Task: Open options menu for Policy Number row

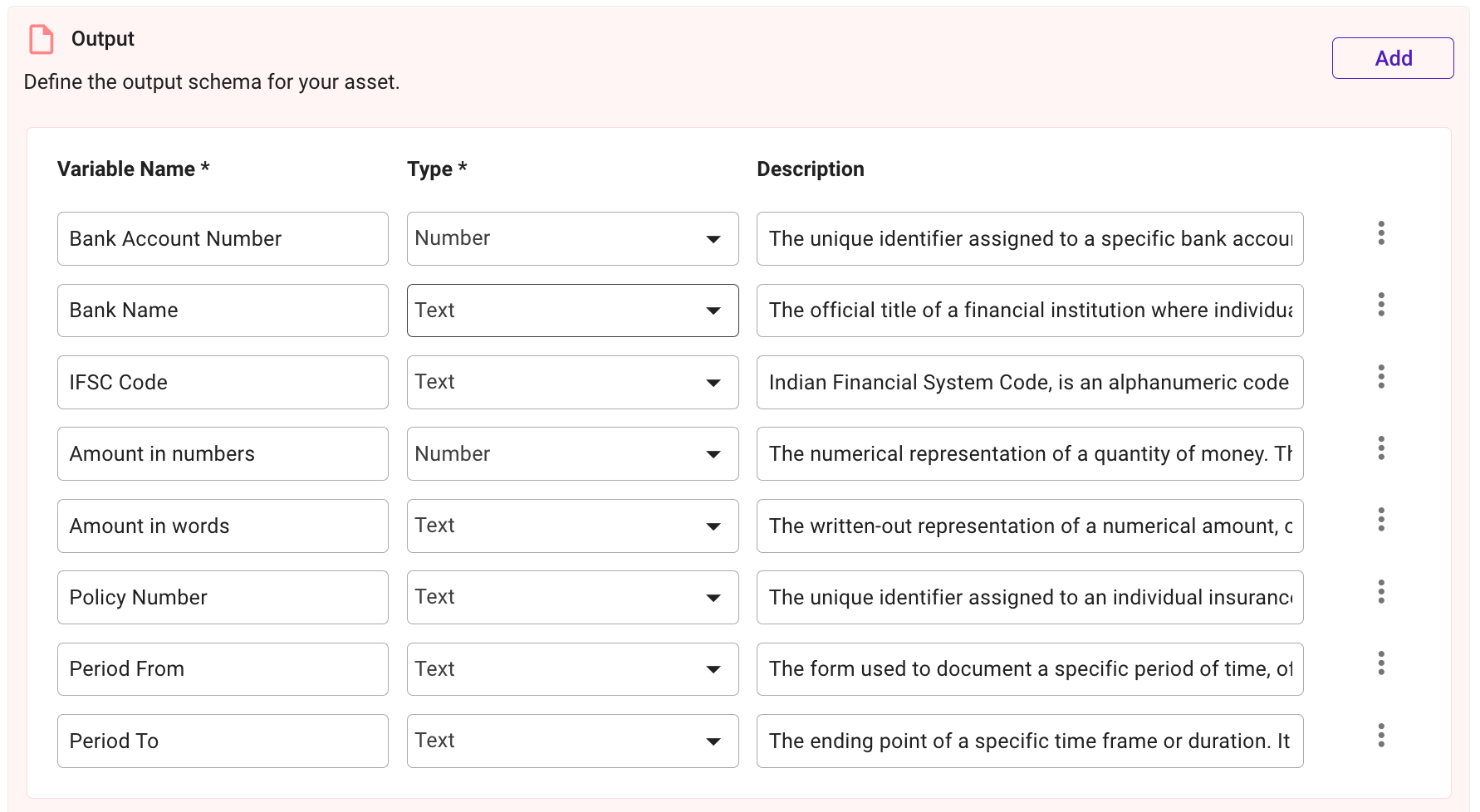Action: point(1381,592)
